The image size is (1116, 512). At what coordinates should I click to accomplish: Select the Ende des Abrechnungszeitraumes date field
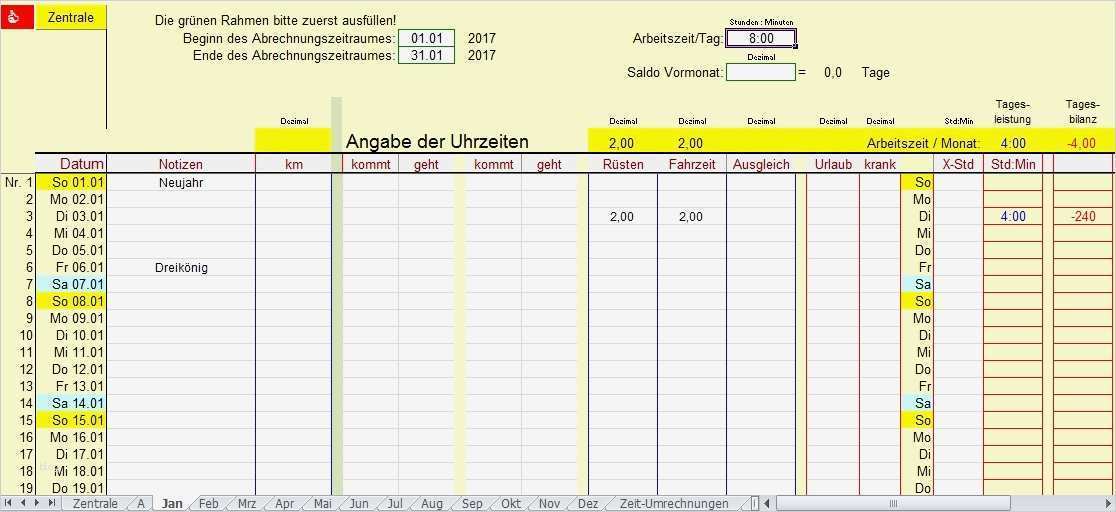click(426, 56)
